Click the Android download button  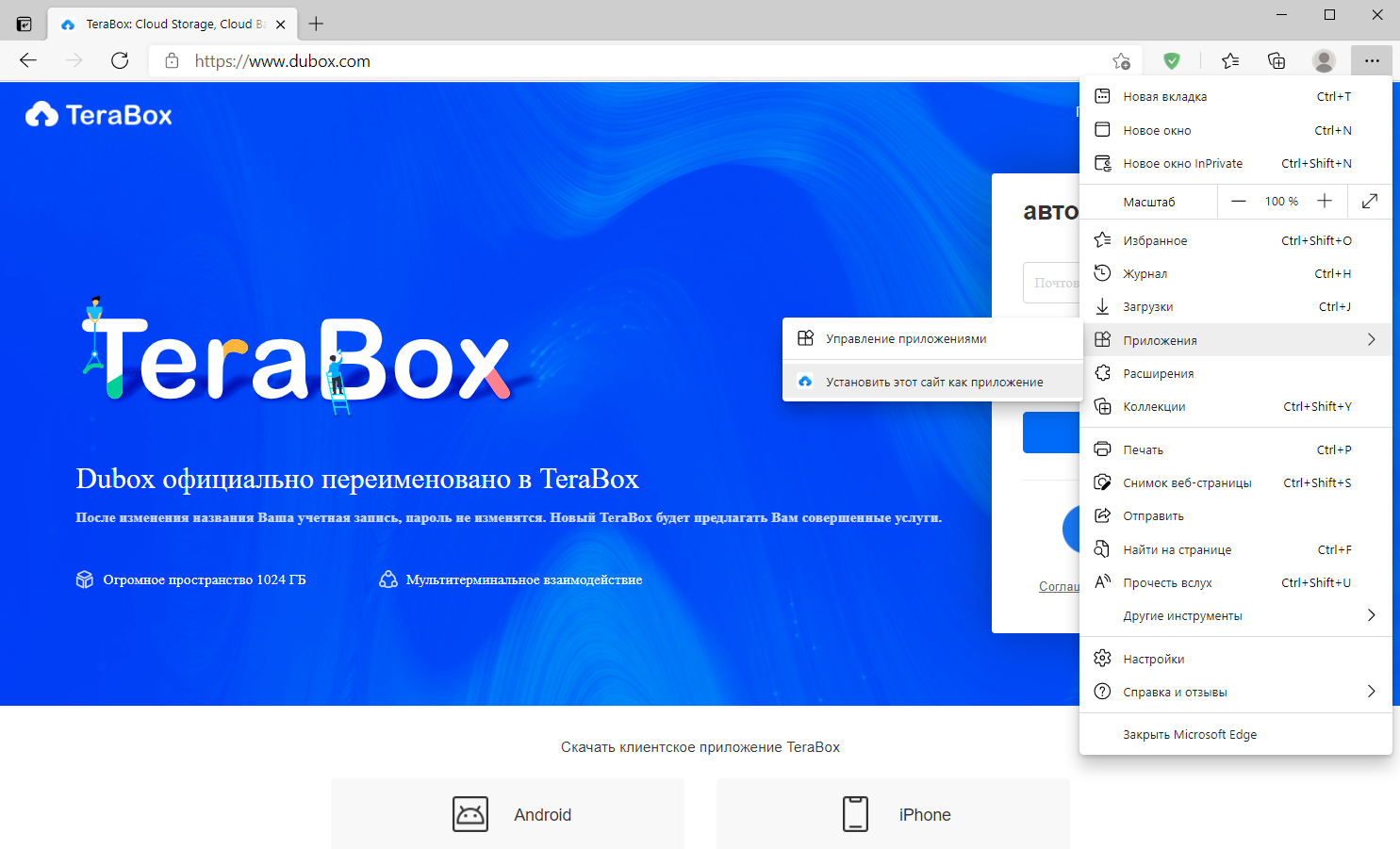coord(507,814)
